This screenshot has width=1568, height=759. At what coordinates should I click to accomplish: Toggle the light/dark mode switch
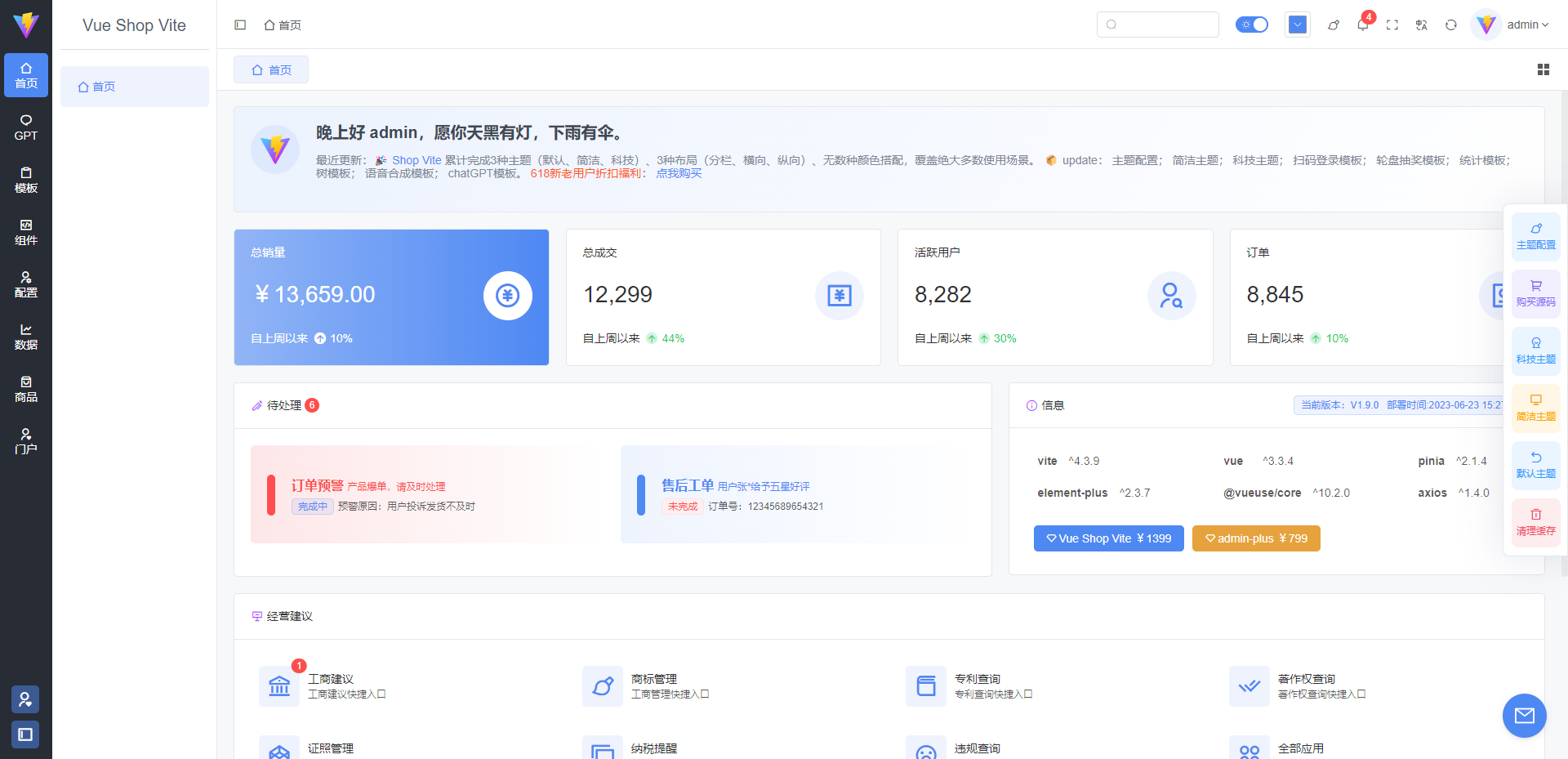[1252, 25]
